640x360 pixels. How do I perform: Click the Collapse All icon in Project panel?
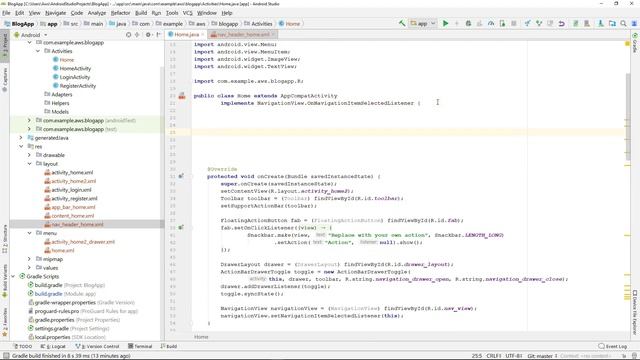(x=137, y=35)
